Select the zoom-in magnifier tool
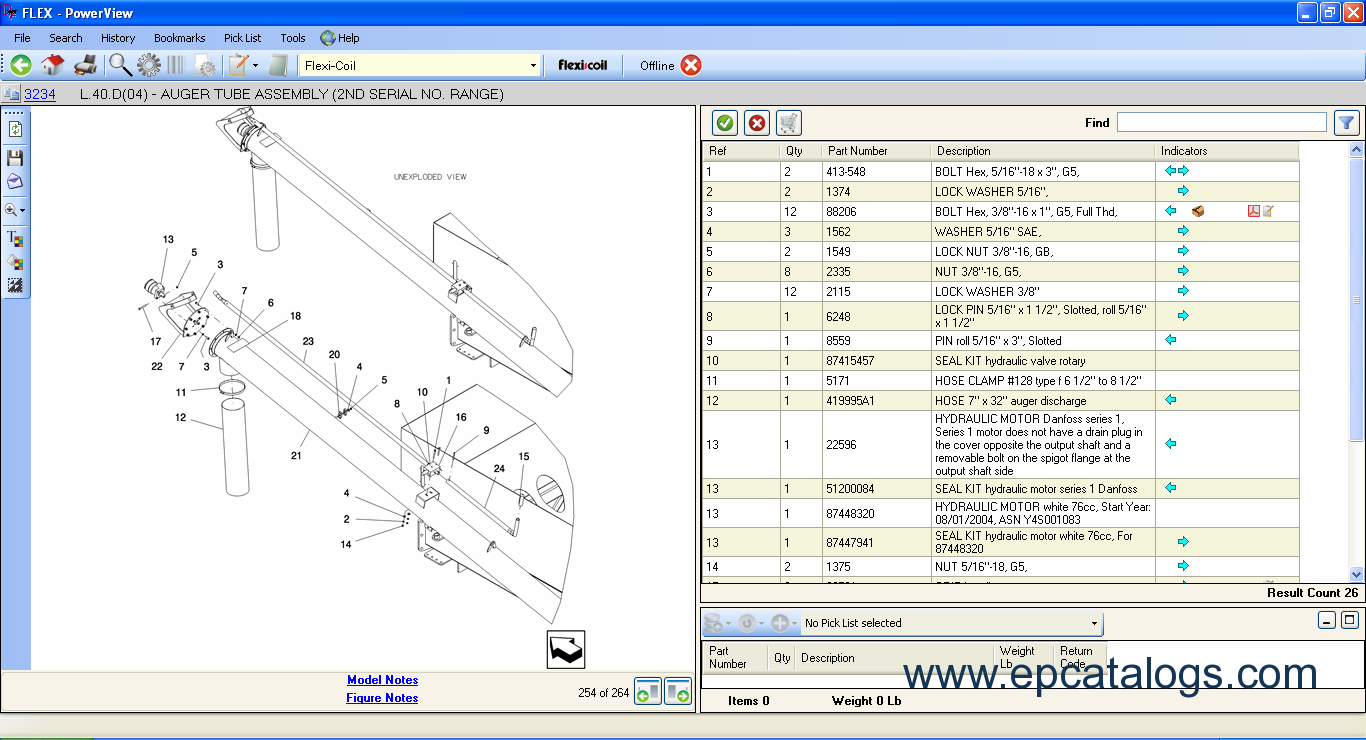1366x740 pixels. 11,210
